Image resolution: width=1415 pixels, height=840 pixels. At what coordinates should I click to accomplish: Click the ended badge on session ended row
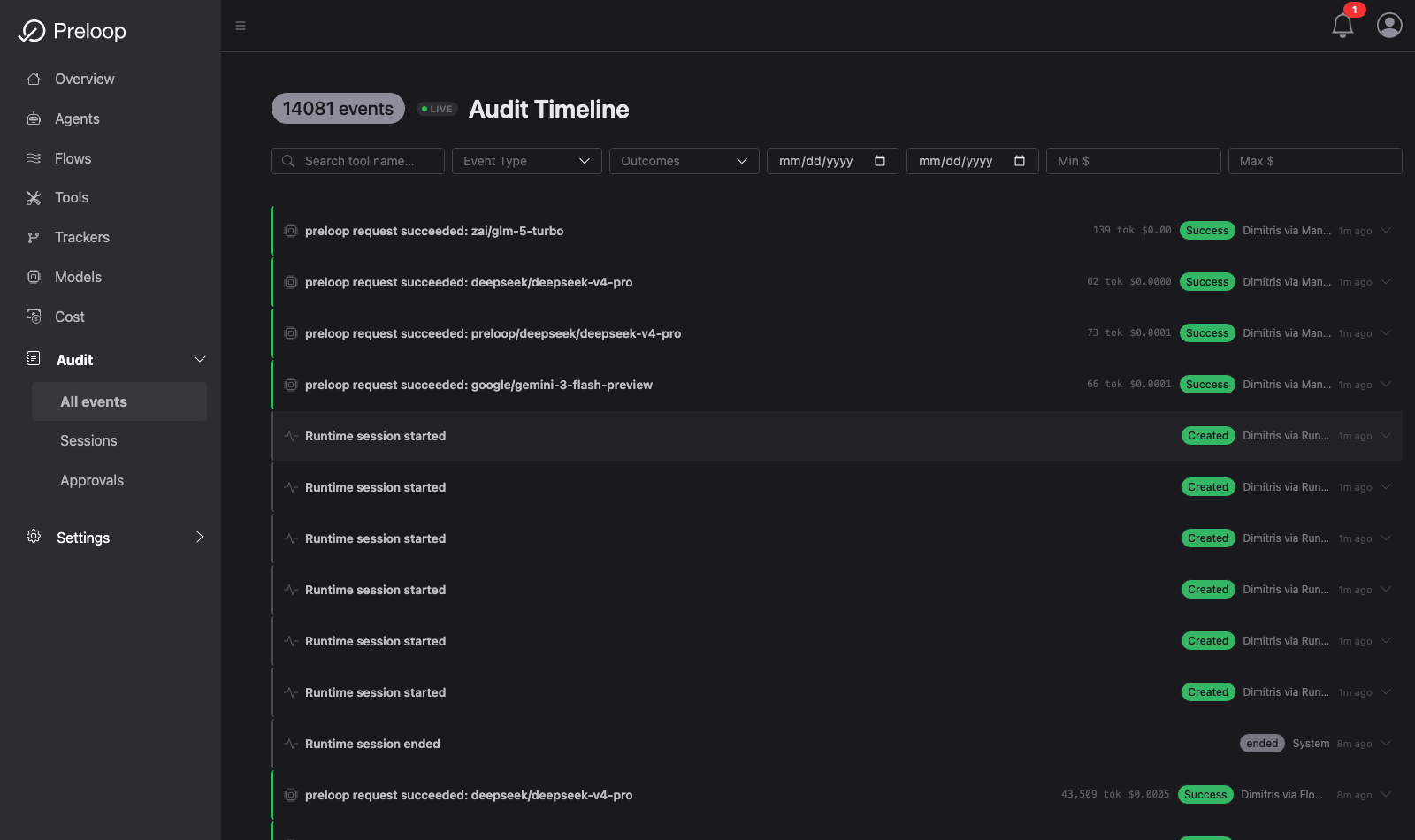point(1262,744)
